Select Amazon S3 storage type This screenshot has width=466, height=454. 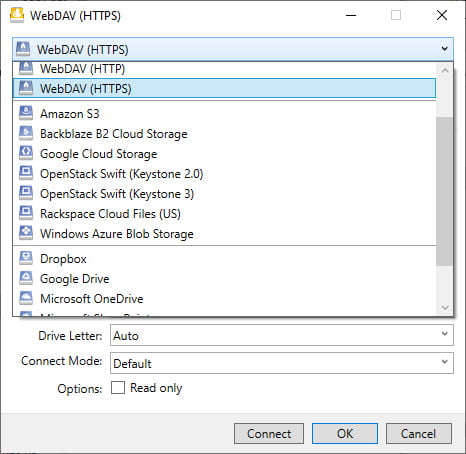224,114
